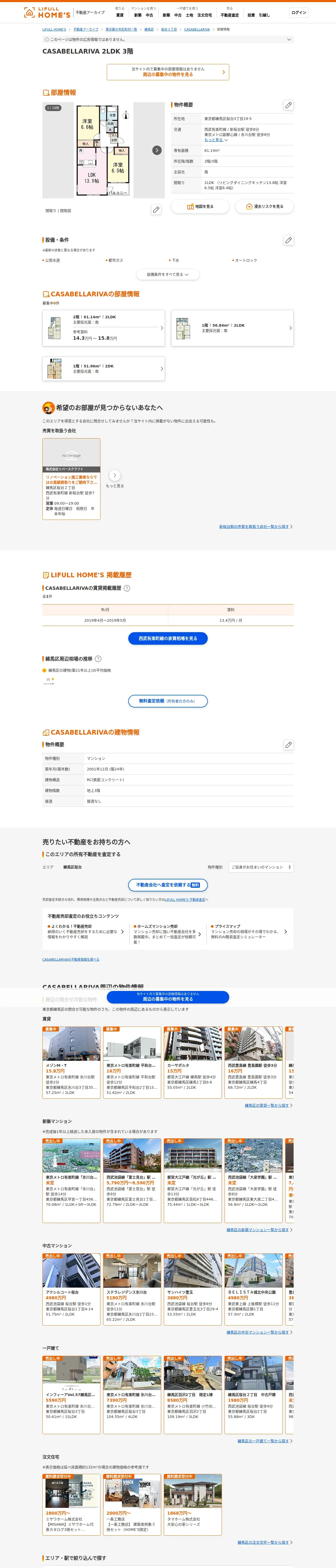This screenshot has width=336, height=1568.
Task: Open 土地 in top navigation
Action: [x=189, y=15]
